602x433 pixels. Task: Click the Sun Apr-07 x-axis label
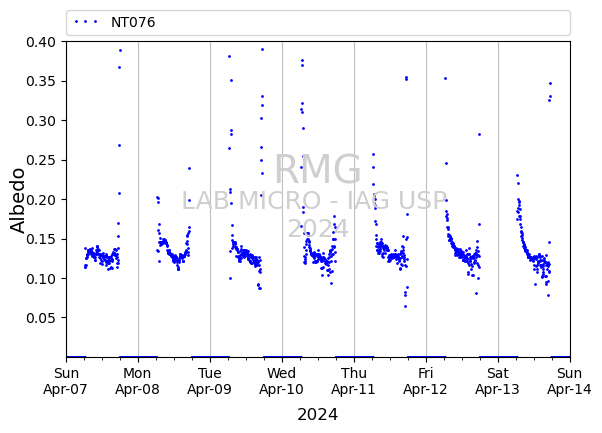click(66, 381)
